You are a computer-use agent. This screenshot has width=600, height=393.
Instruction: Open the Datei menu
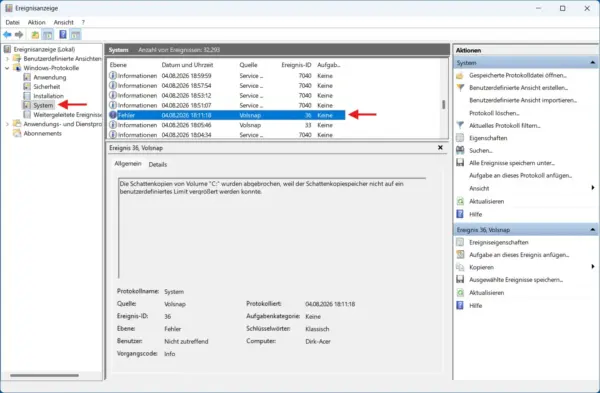pyautogui.click(x=12, y=23)
